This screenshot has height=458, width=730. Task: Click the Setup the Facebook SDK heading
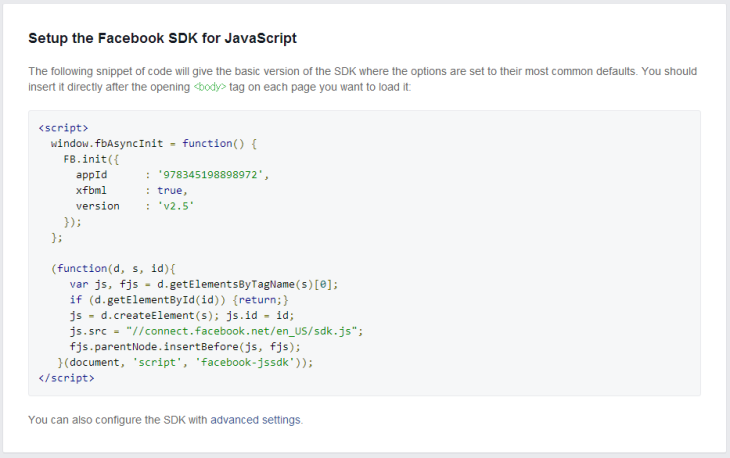[x=162, y=39]
